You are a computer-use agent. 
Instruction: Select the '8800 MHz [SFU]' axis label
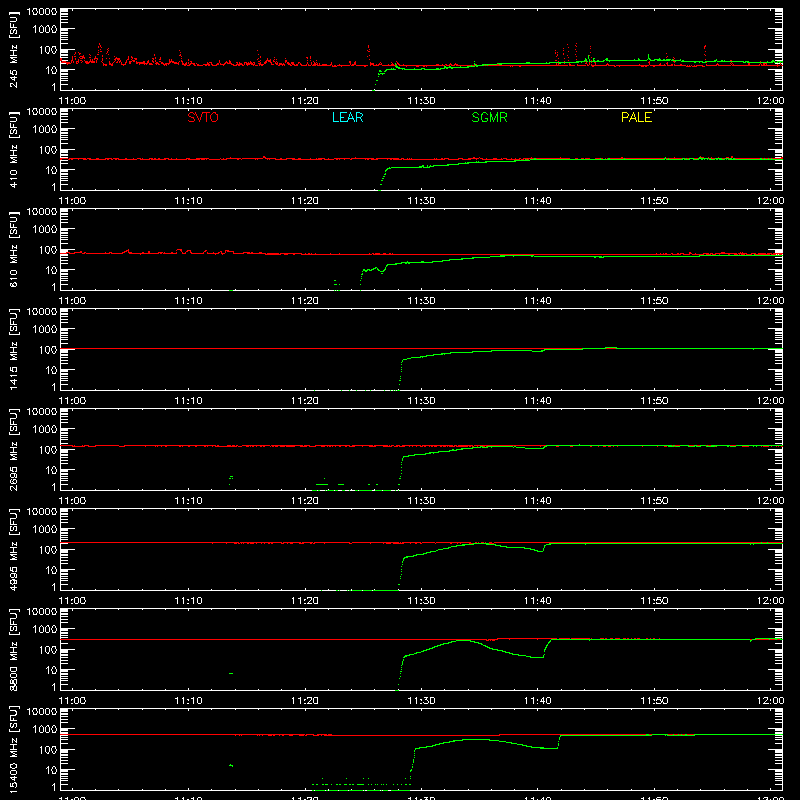click(x=14, y=649)
